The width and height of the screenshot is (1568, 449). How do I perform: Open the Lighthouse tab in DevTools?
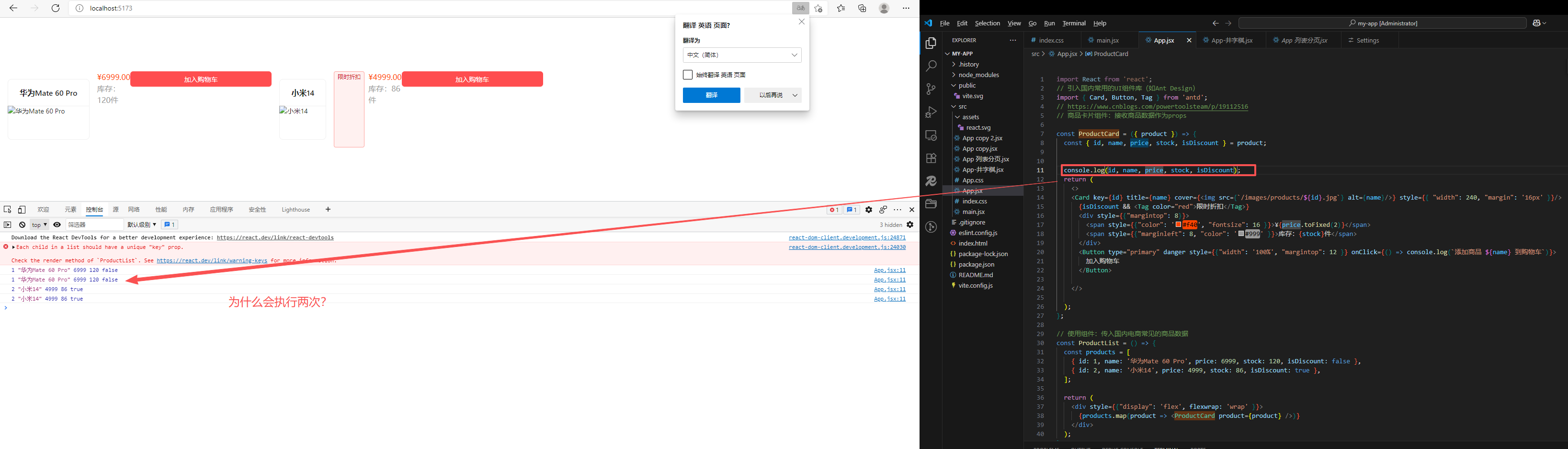pyautogui.click(x=296, y=209)
